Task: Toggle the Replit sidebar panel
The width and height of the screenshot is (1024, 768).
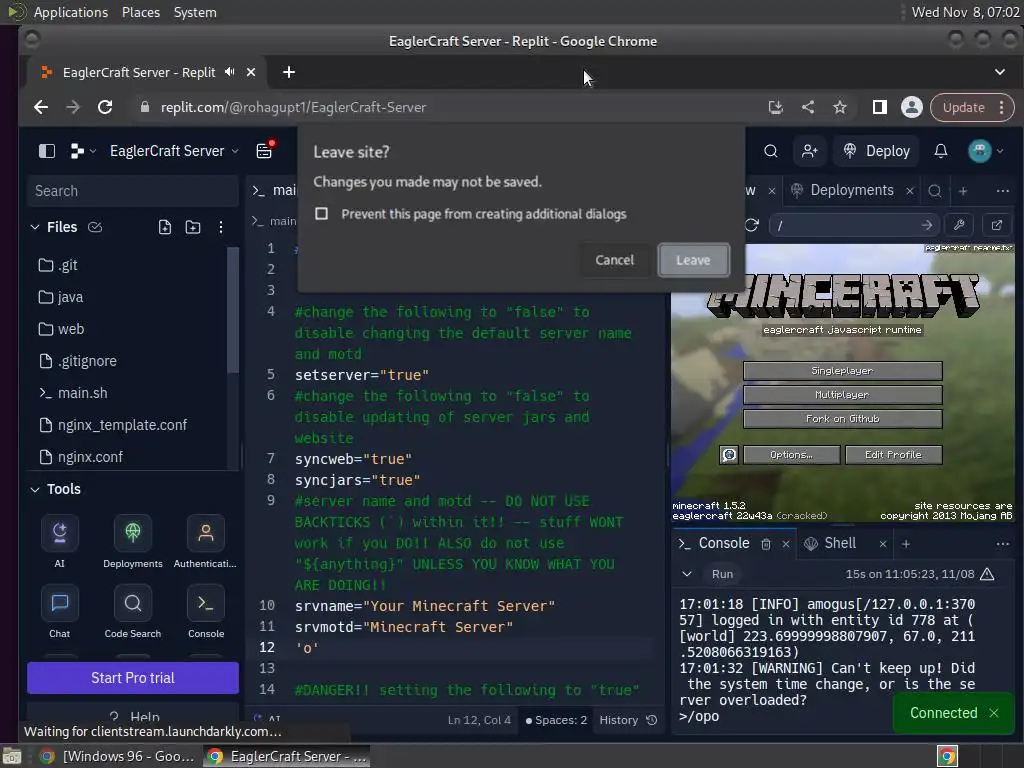Action: click(x=47, y=151)
